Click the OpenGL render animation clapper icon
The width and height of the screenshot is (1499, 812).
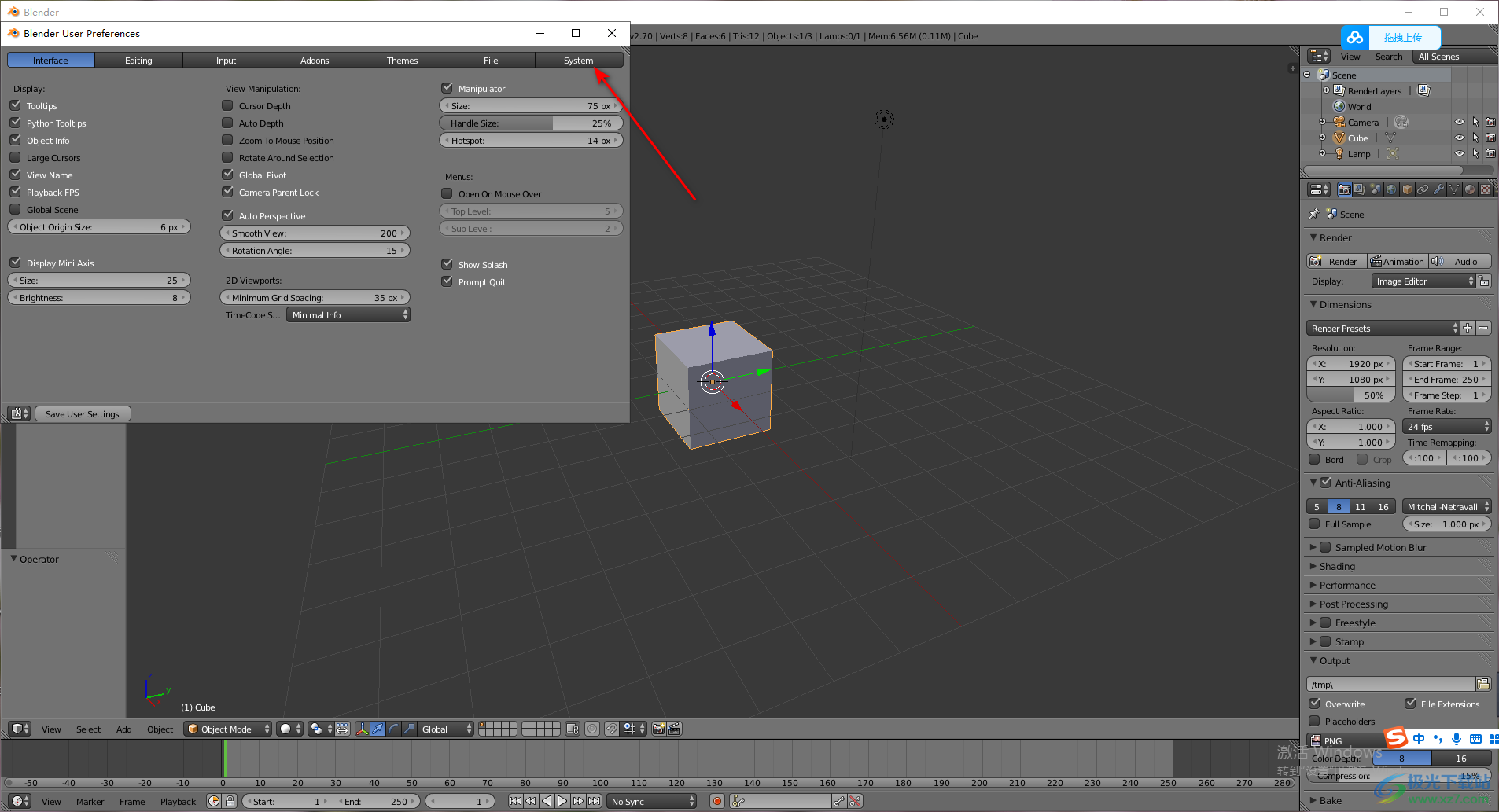pos(674,729)
